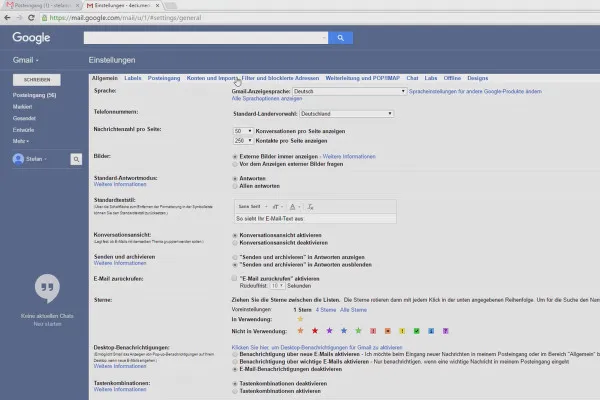Screen dimensions: 600x400
Task: Open the text color dropdown
Action: point(295,207)
